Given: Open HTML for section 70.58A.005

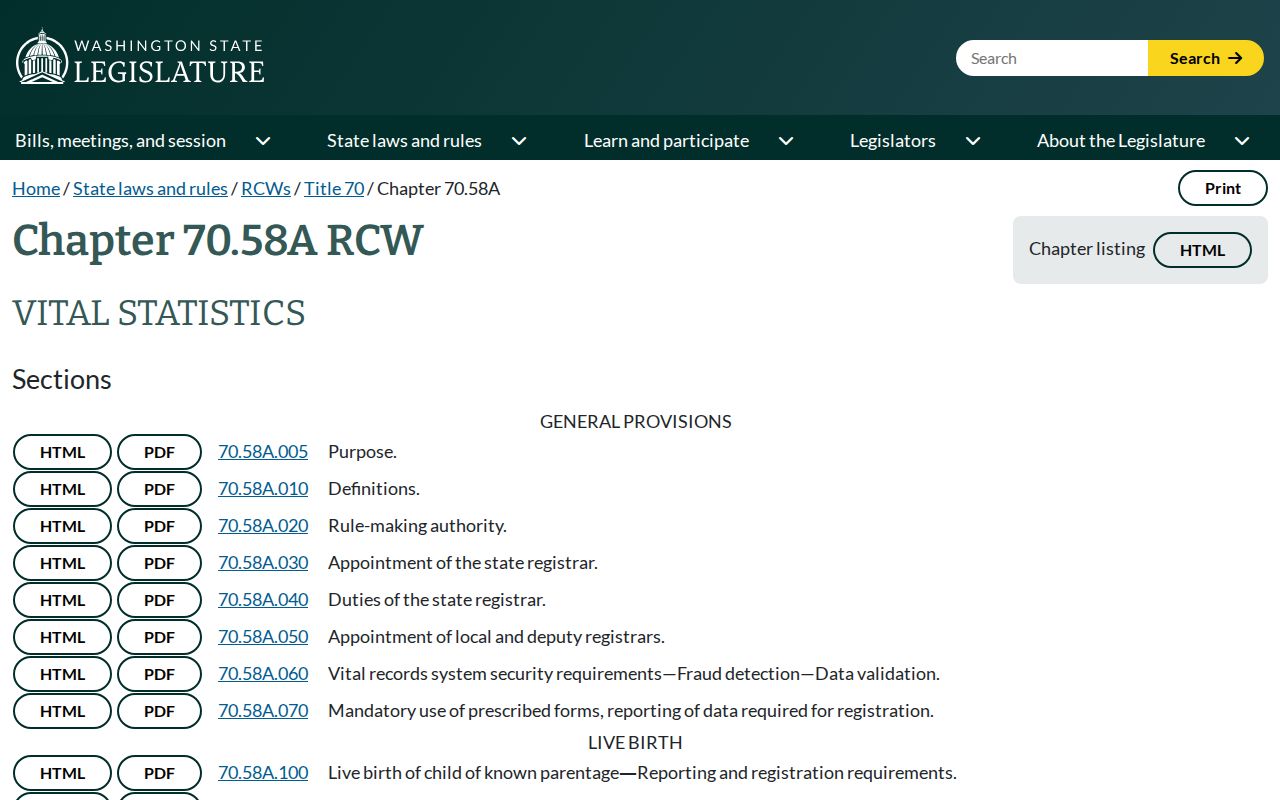Looking at the screenshot, I should [62, 452].
